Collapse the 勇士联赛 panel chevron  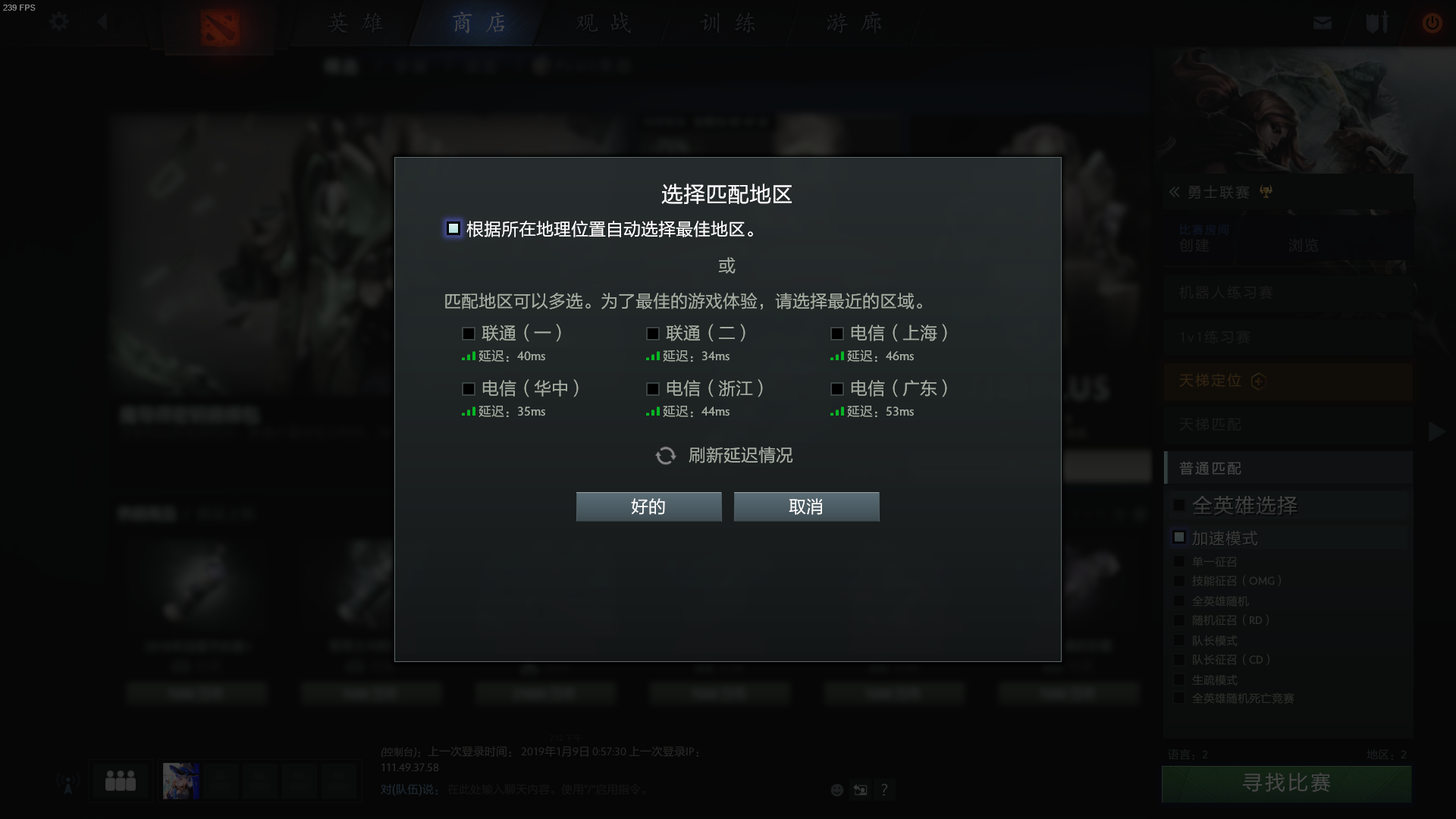(1174, 192)
